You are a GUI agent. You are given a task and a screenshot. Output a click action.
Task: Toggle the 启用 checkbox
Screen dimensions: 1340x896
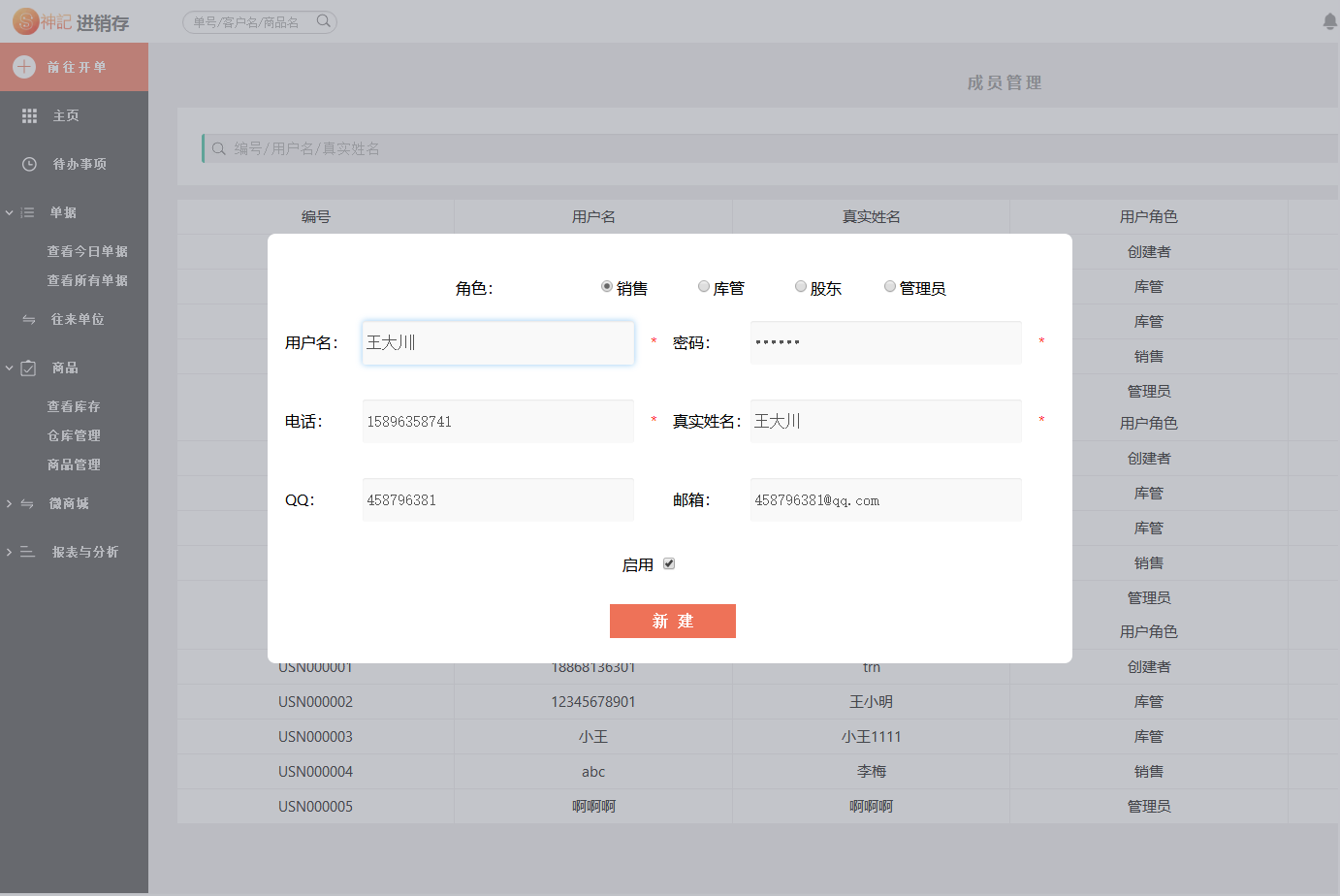click(669, 563)
